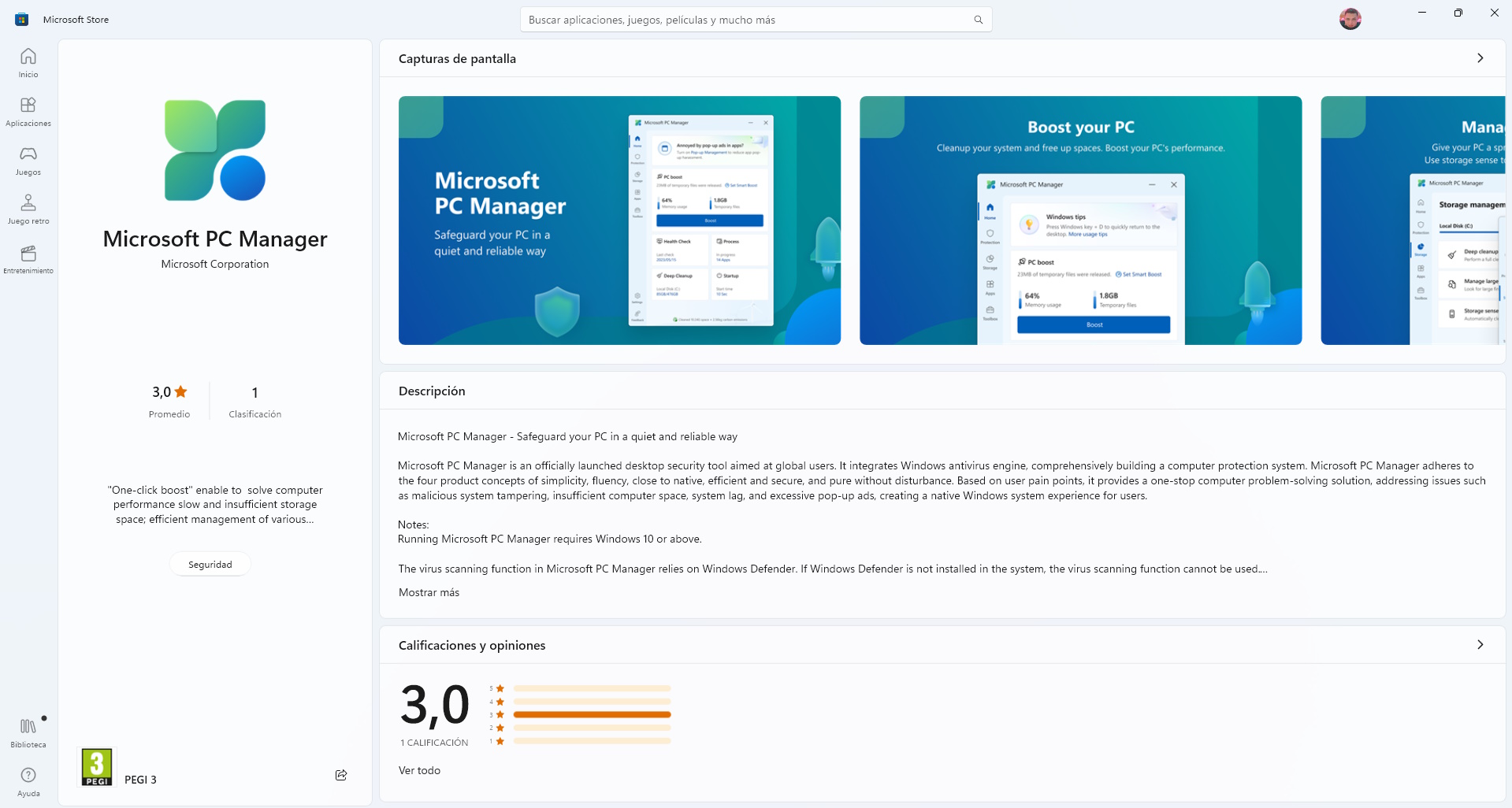
Task: Click Ver todo reviews link
Action: (x=419, y=770)
